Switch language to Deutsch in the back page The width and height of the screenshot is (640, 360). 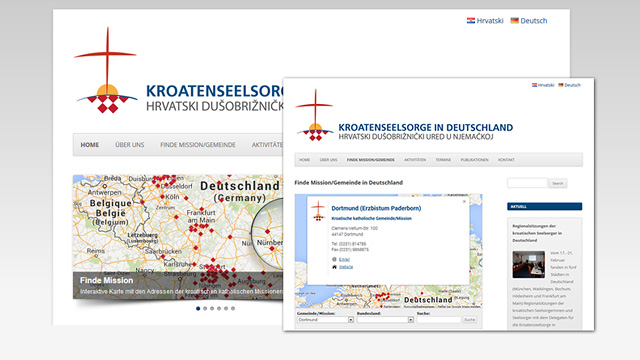click(x=533, y=20)
